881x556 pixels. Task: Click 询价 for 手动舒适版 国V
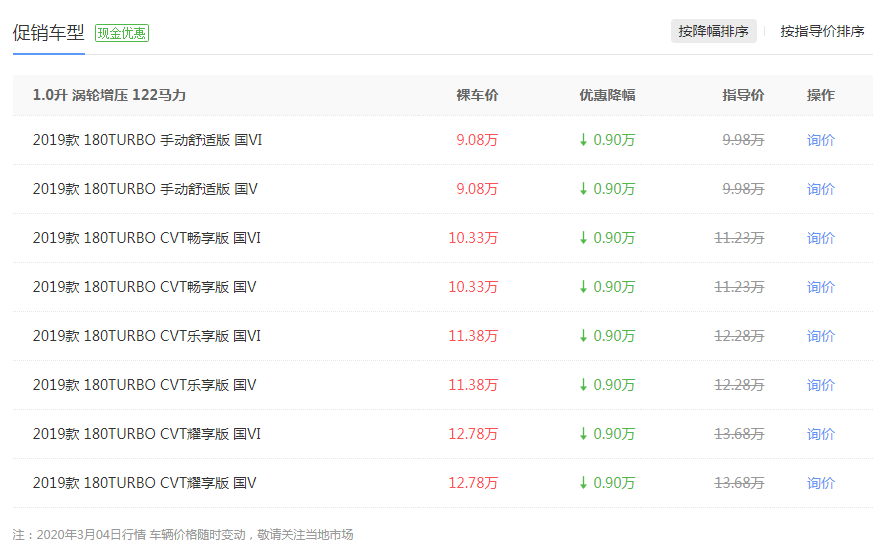(821, 189)
